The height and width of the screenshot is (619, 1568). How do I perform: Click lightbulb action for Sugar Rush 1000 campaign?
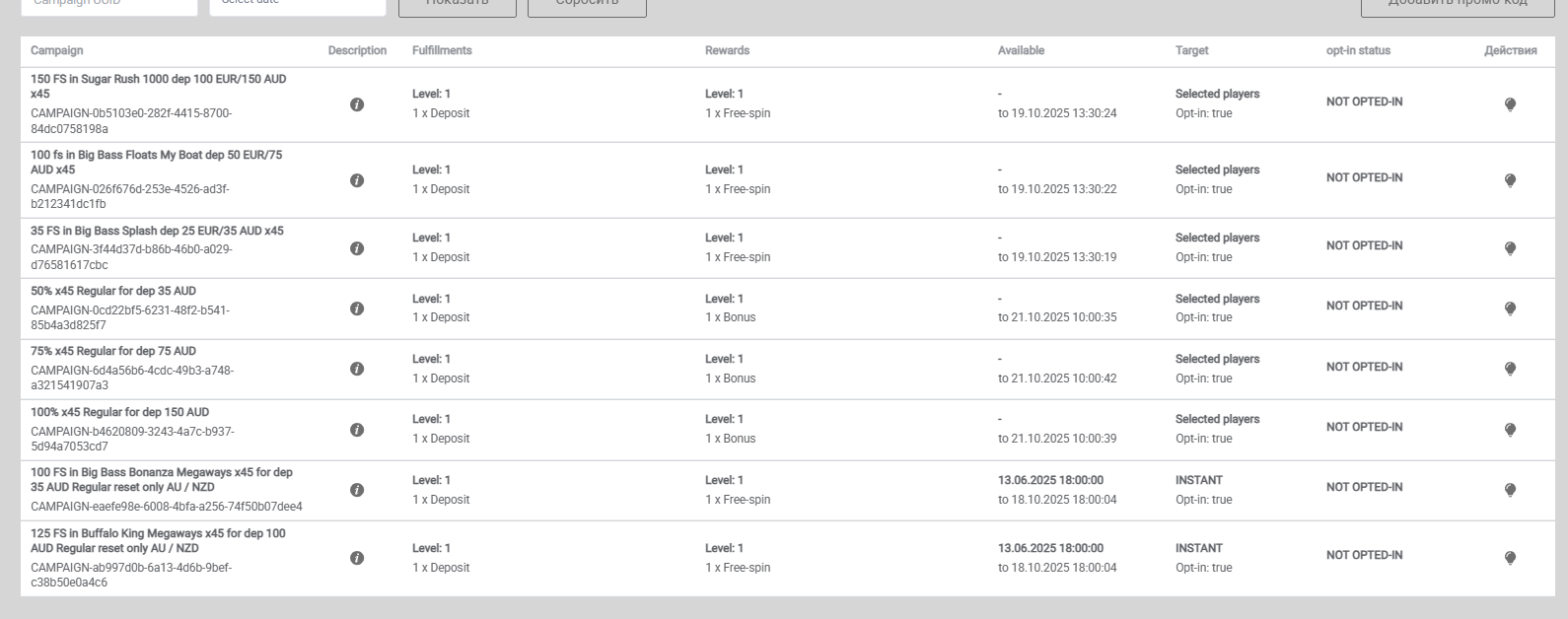[1510, 104]
